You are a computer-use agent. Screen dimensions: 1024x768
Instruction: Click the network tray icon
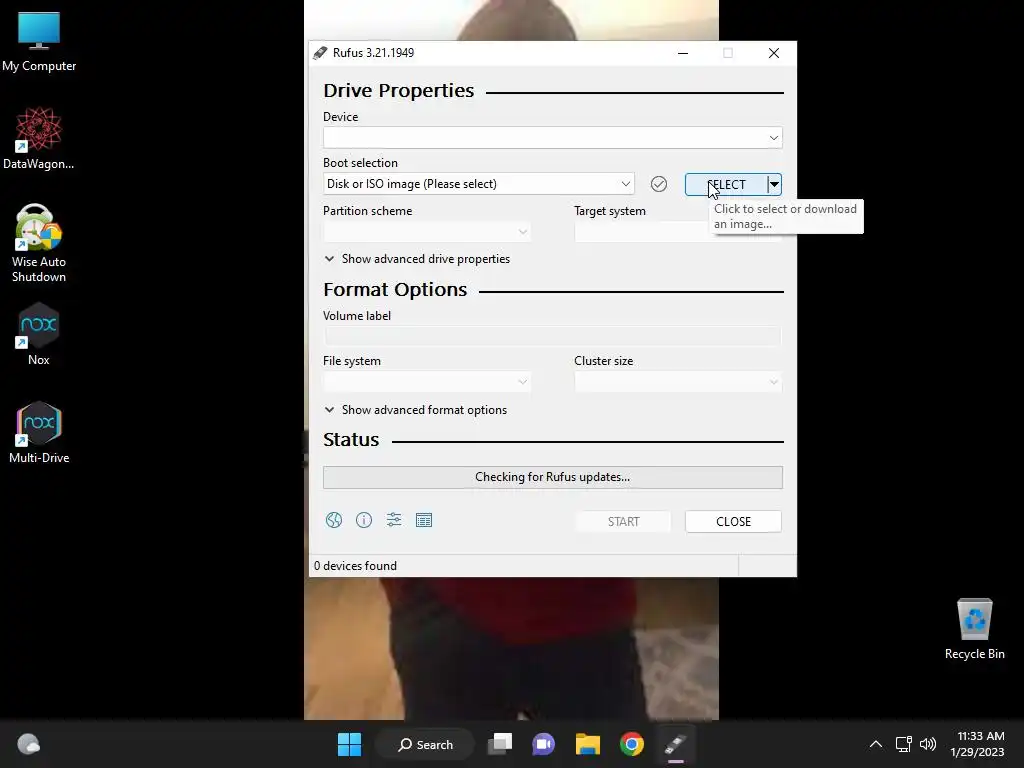pos(904,744)
